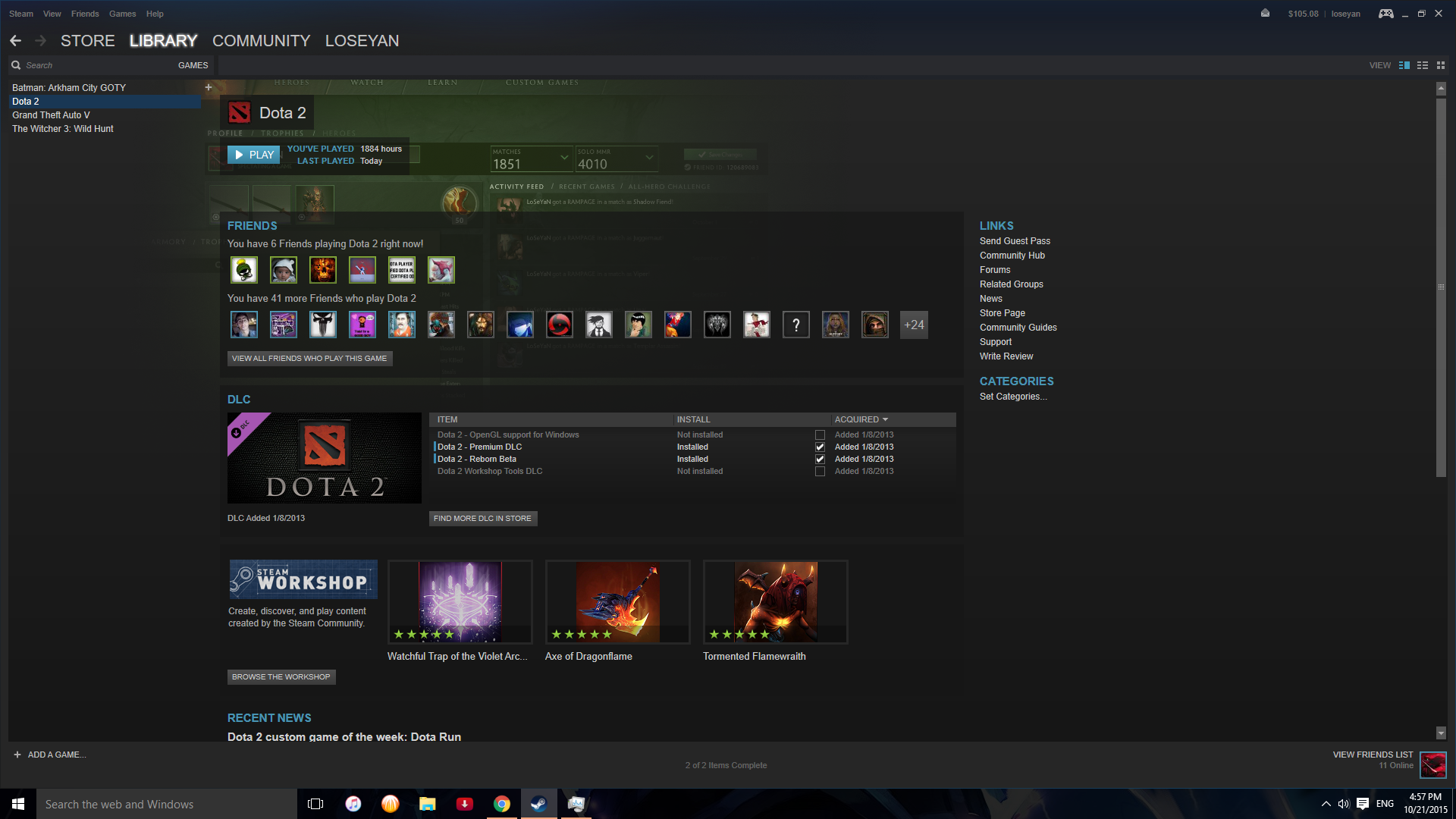Open wallet balance $105.08
The width and height of the screenshot is (1456, 819).
1303,14
